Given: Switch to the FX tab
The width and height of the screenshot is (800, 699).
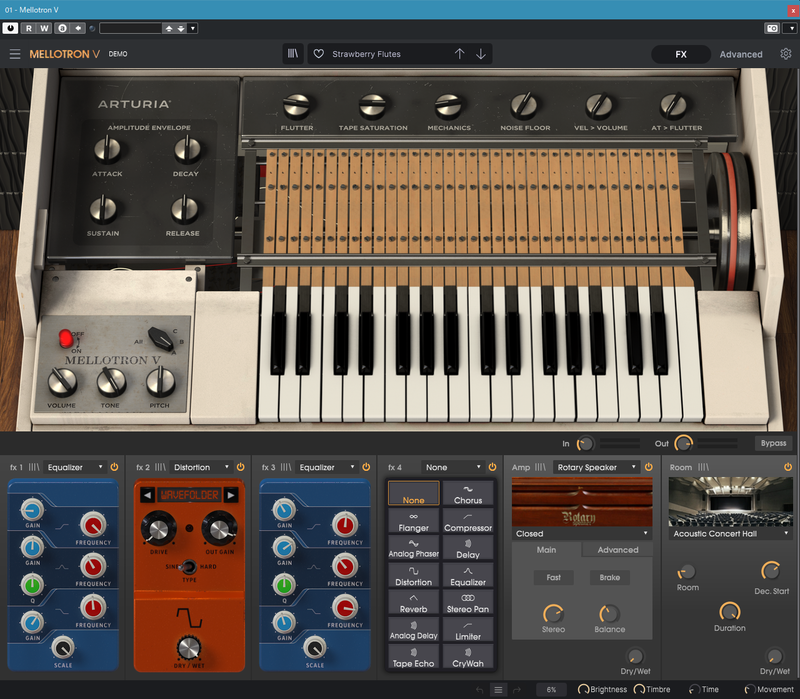Looking at the screenshot, I should [x=681, y=54].
